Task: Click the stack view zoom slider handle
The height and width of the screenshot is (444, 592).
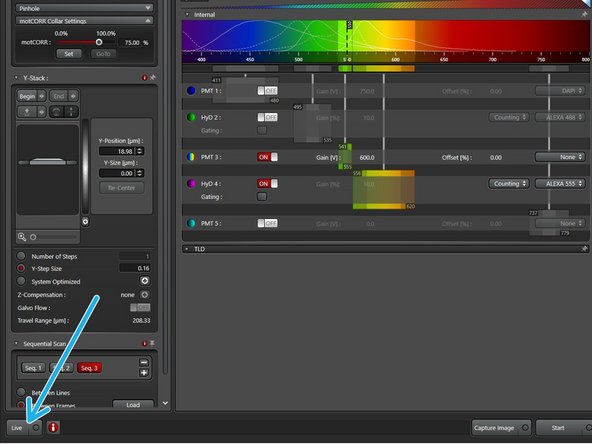Action: tap(33, 237)
